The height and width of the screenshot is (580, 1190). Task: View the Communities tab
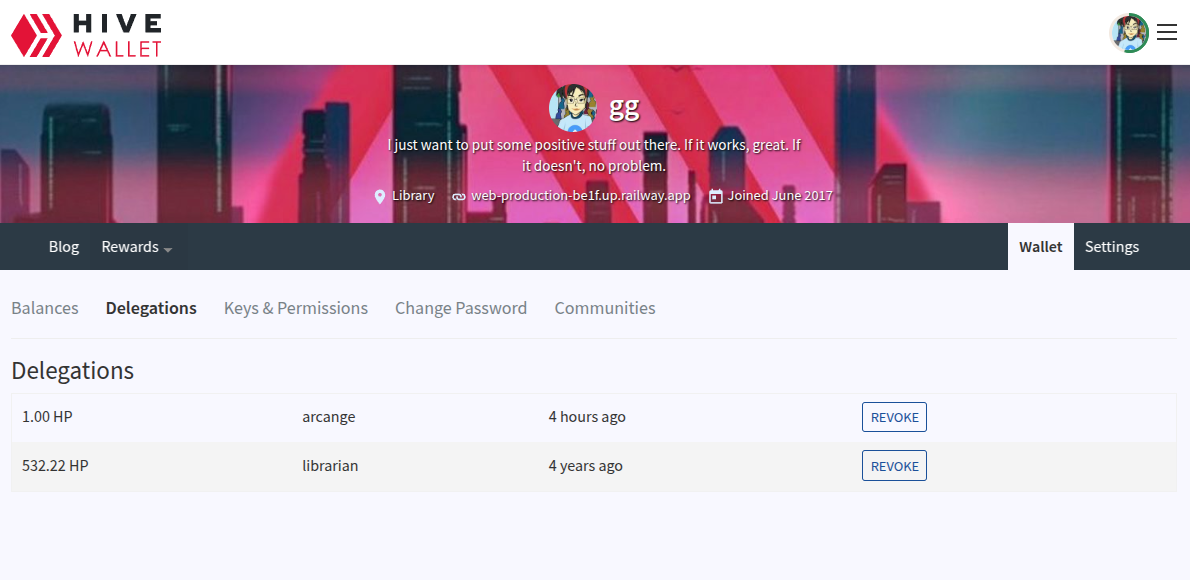605,308
